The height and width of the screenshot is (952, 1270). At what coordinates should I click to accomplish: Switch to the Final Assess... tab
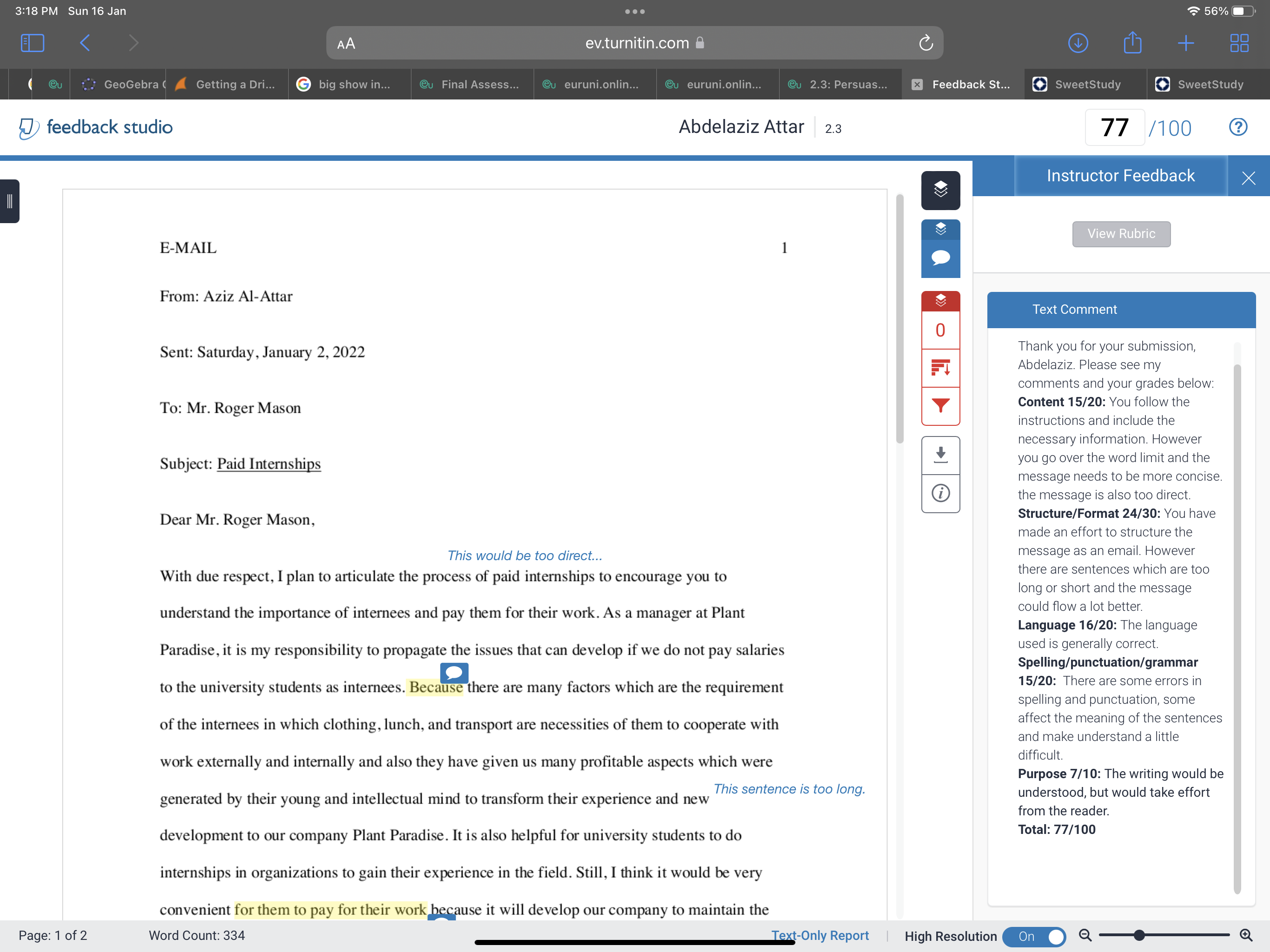click(472, 85)
